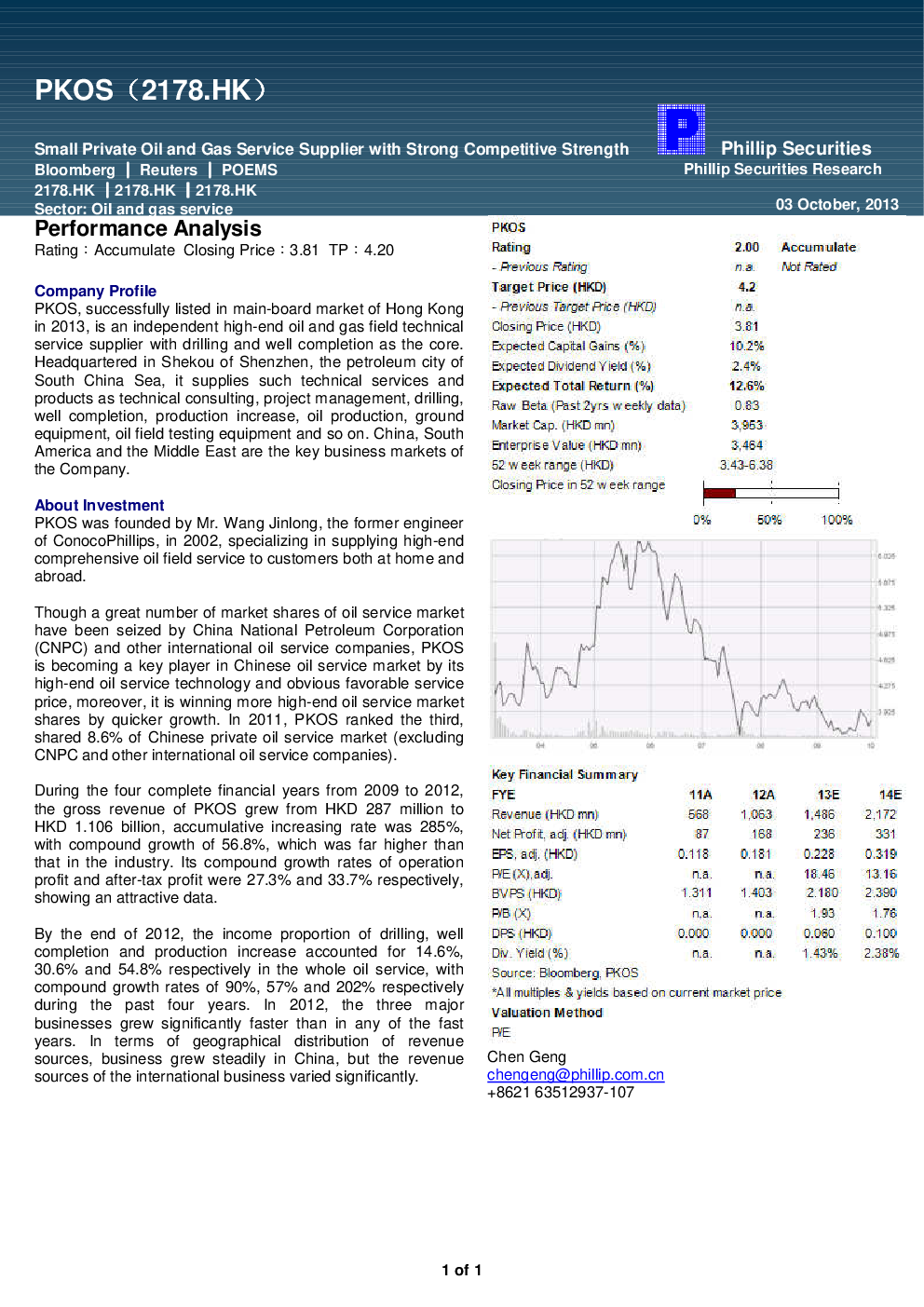Click the Valuation Method heading

[547, 1013]
